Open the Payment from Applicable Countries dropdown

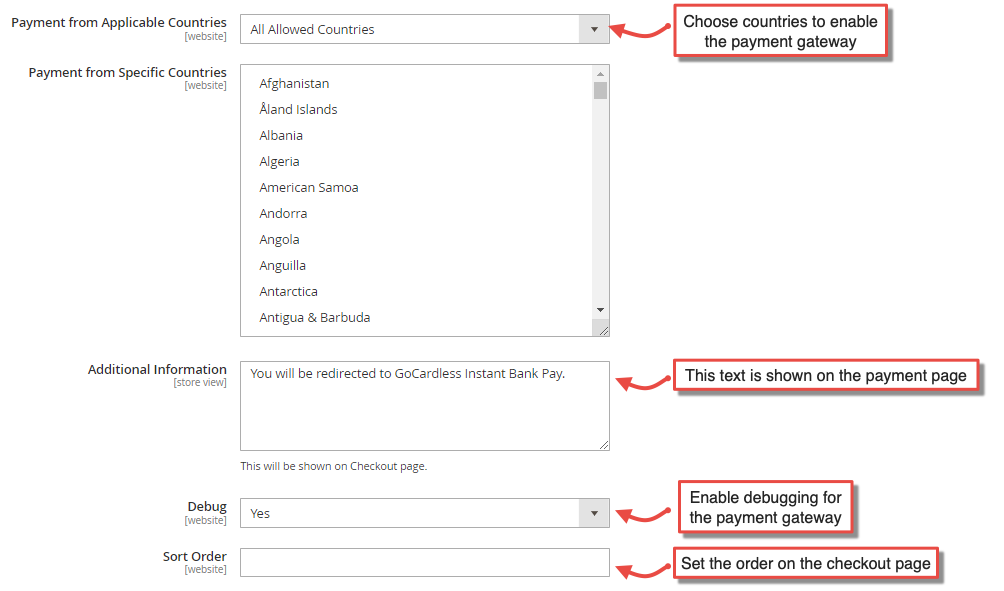(410, 29)
